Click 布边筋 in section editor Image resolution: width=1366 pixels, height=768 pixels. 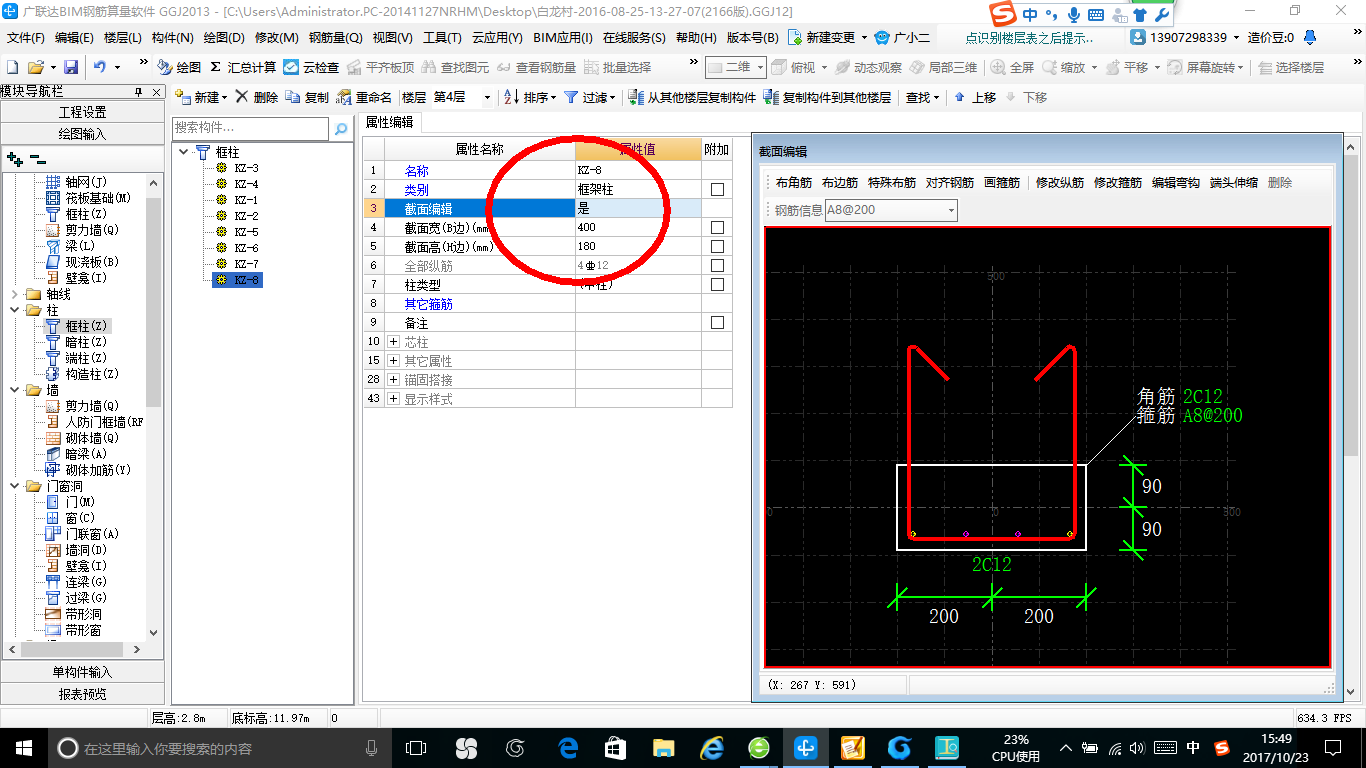pyautogui.click(x=840, y=183)
